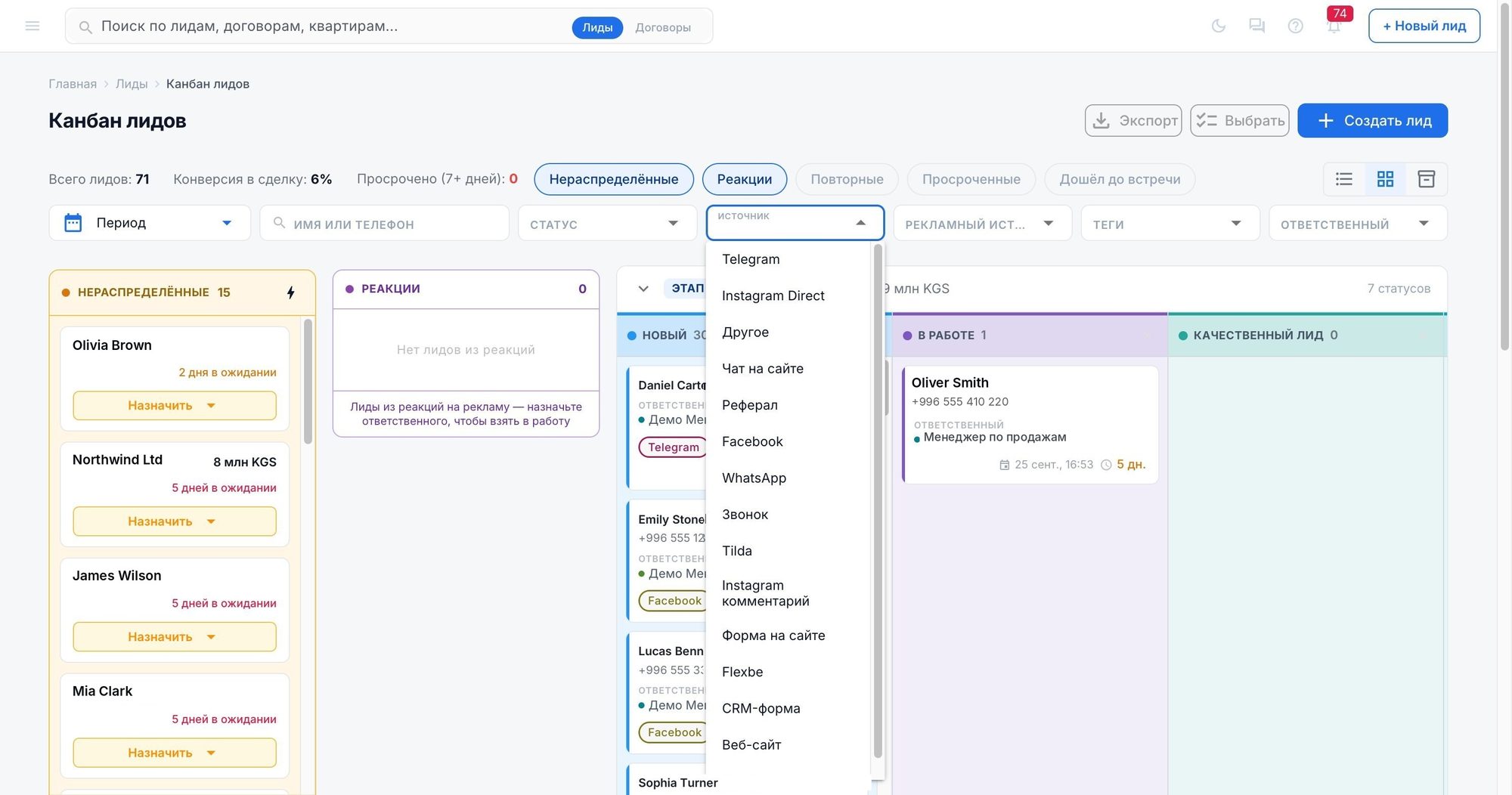
Task: Open the archive view icon
Action: (1427, 179)
